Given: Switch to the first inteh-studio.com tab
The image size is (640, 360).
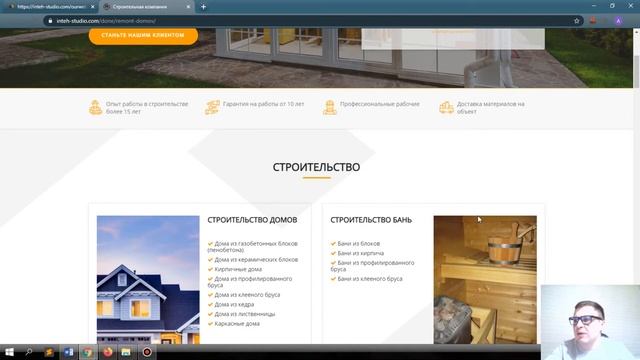Looking at the screenshot, I should [x=51, y=7].
